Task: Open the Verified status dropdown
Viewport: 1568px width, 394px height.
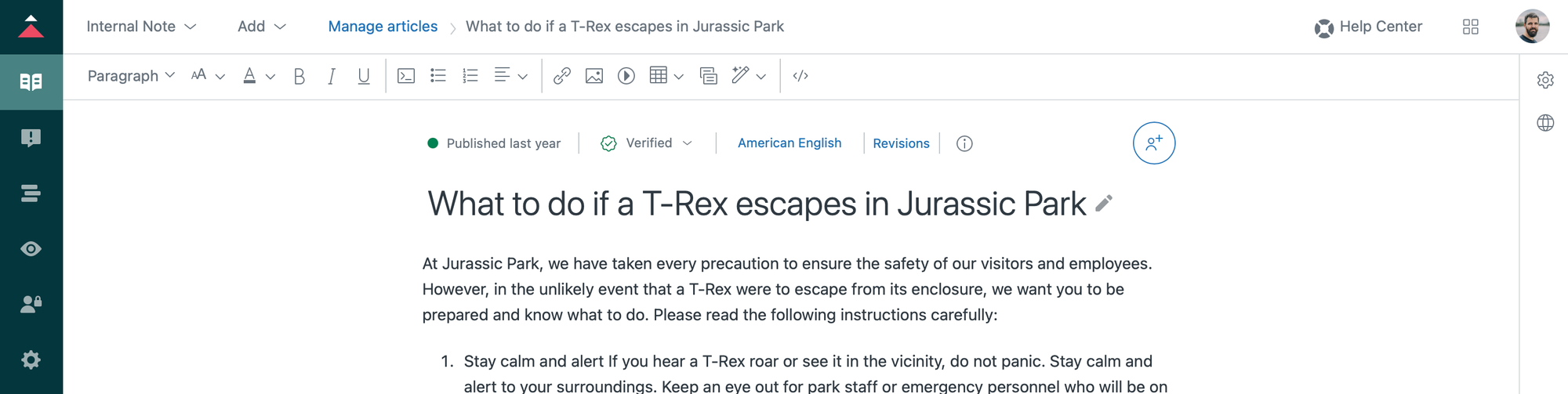Action: pos(646,143)
